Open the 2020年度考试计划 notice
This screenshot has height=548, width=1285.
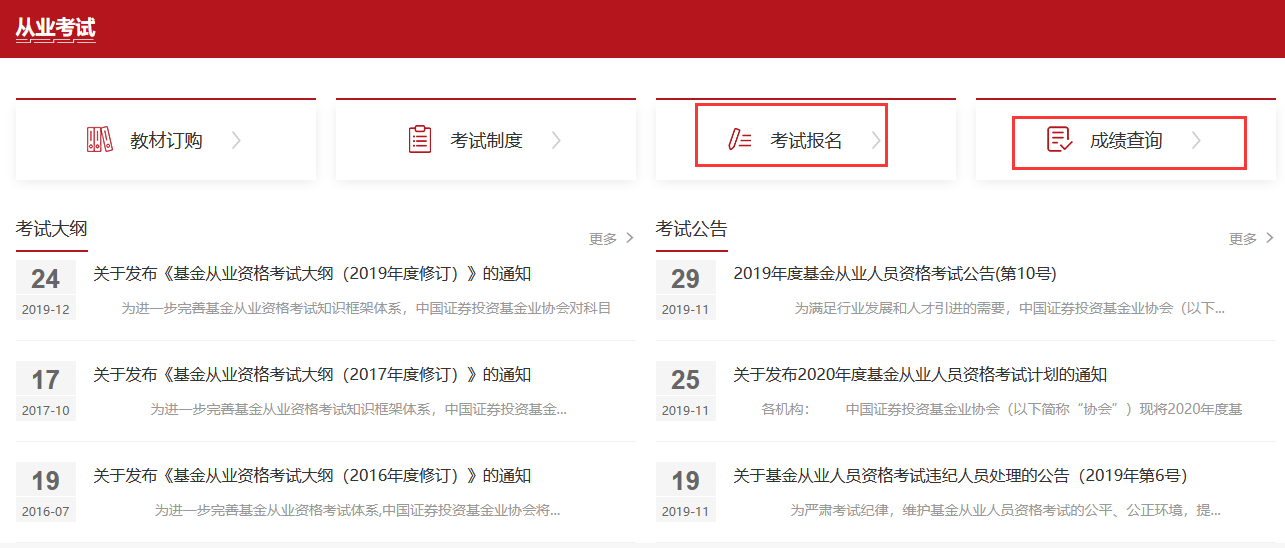coord(920,375)
